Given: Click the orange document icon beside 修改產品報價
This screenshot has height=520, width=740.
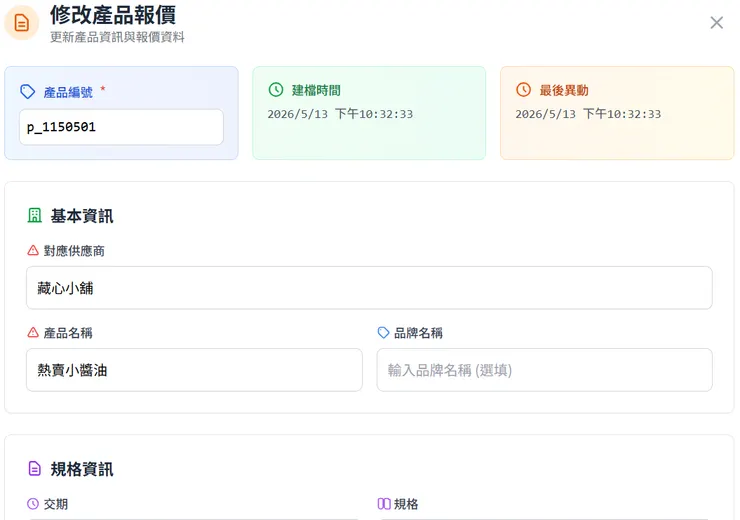Looking at the screenshot, I should point(21,23).
